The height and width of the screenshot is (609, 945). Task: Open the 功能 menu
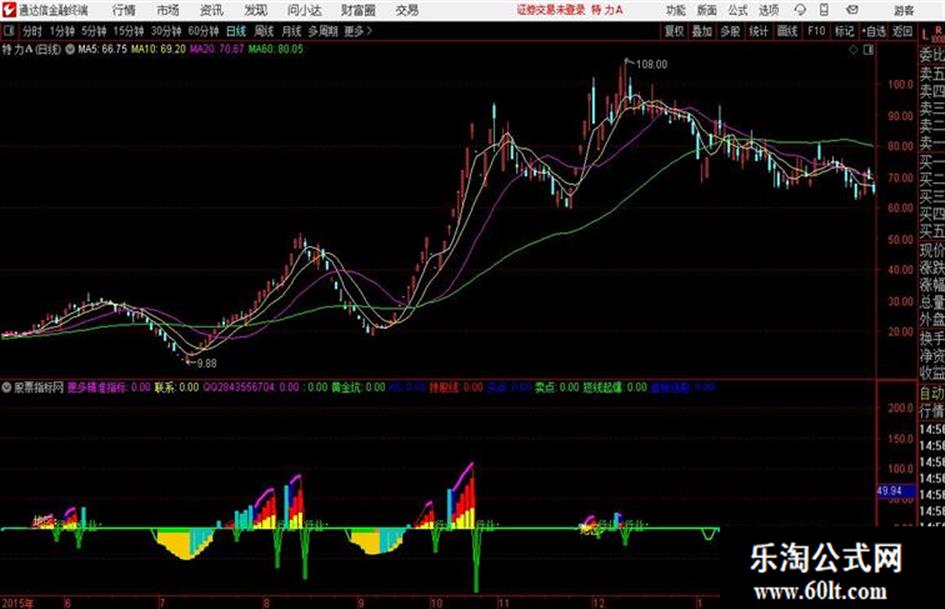pyautogui.click(x=676, y=10)
